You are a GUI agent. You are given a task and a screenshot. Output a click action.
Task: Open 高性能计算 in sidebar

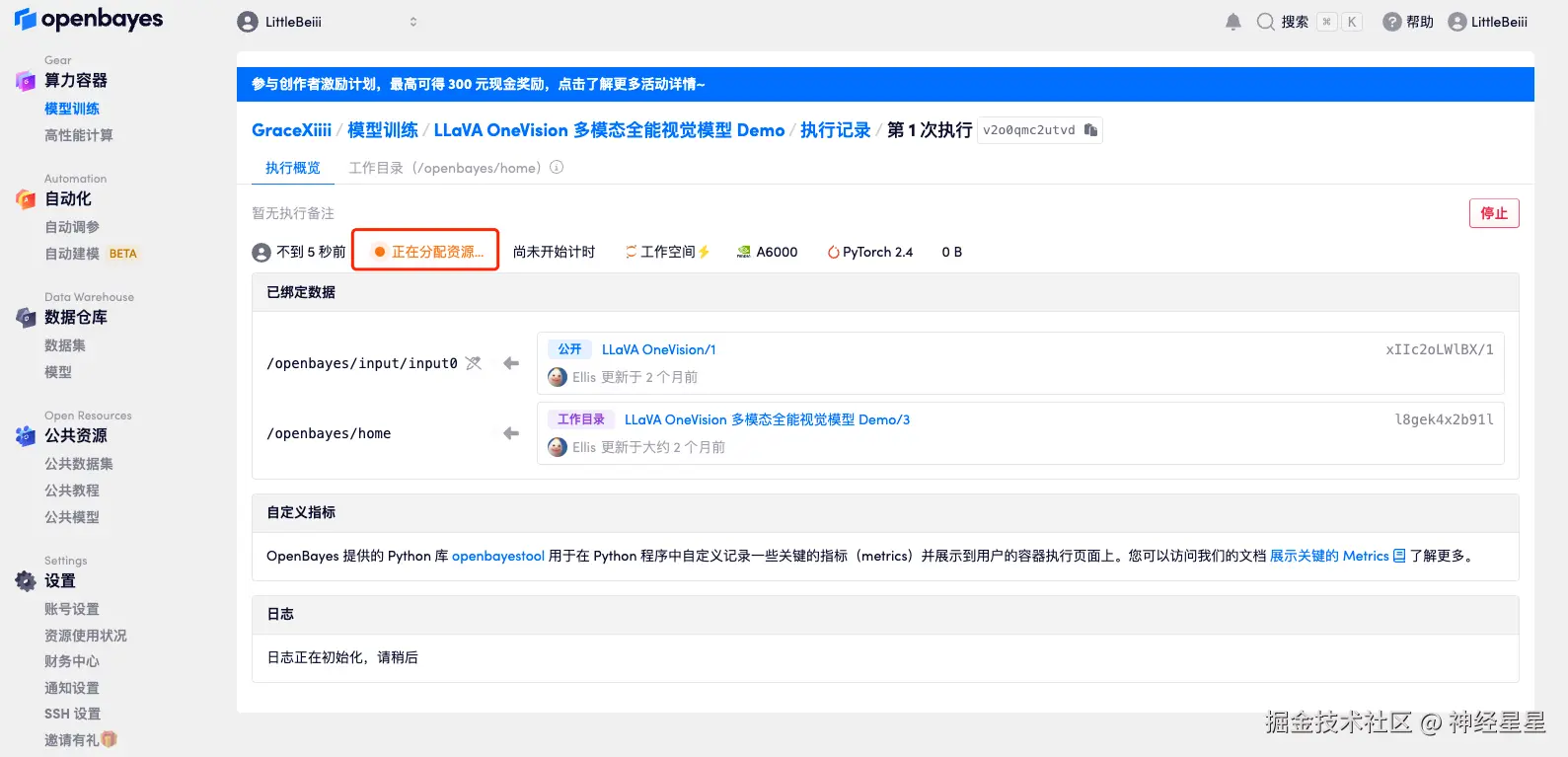79,135
